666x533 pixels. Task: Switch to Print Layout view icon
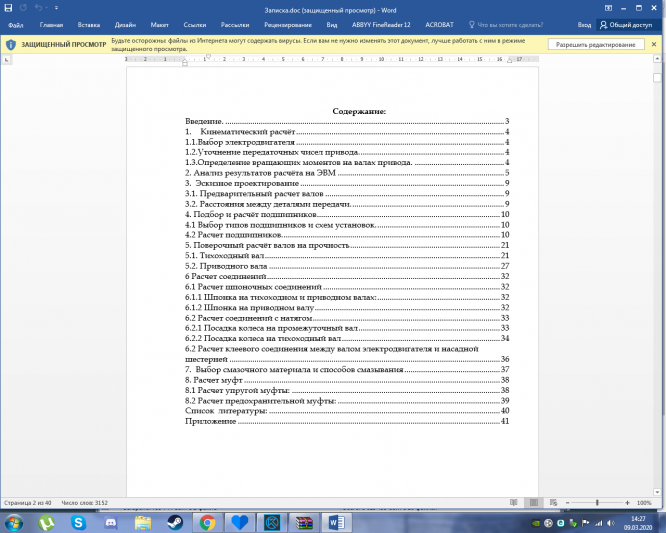pos(534,503)
